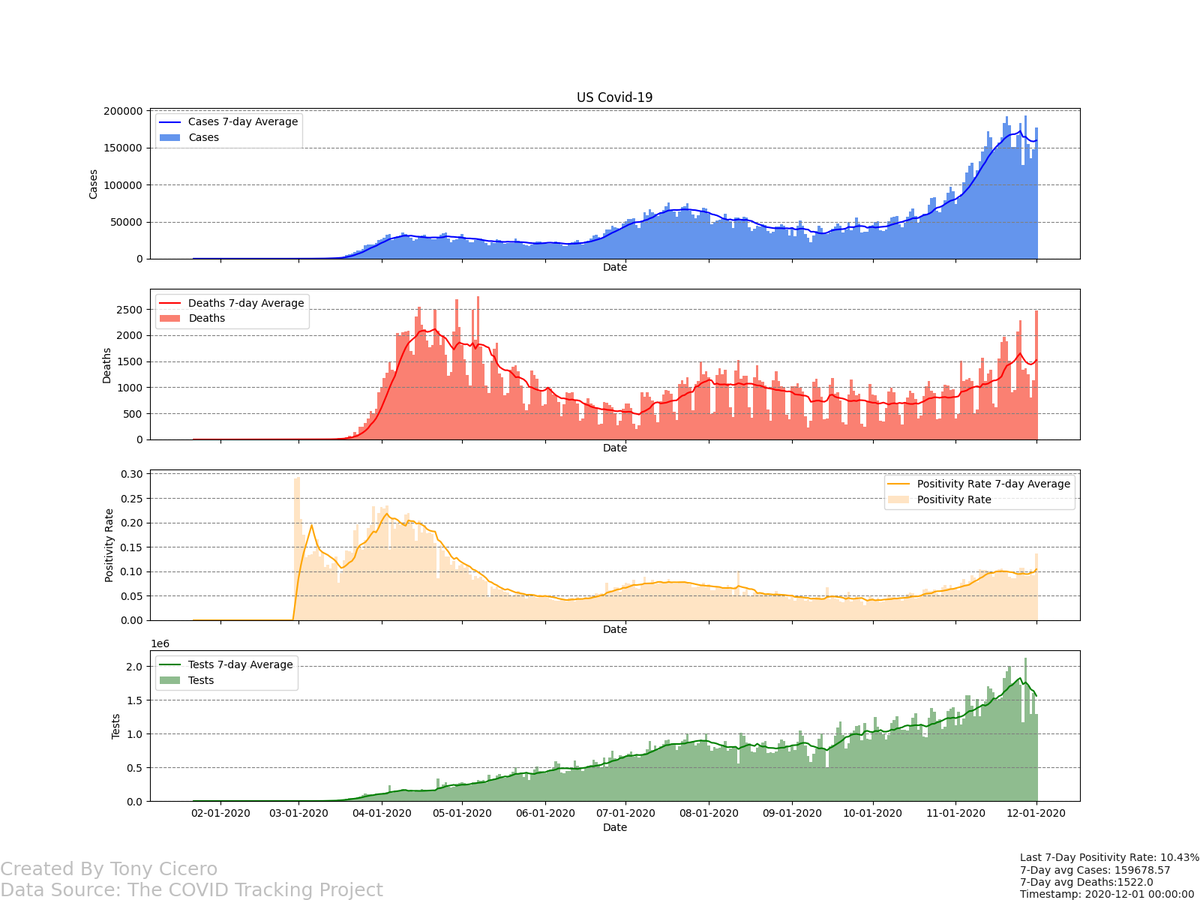Viewport: 1200px width, 900px height.
Task: Select the blue Cases legend swatch
Action: (x=170, y=137)
